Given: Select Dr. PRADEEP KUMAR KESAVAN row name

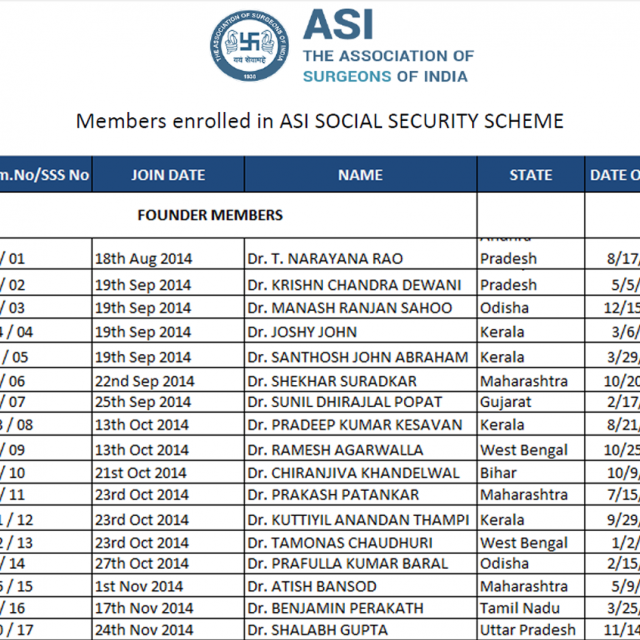Looking at the screenshot, I should 354,425.
